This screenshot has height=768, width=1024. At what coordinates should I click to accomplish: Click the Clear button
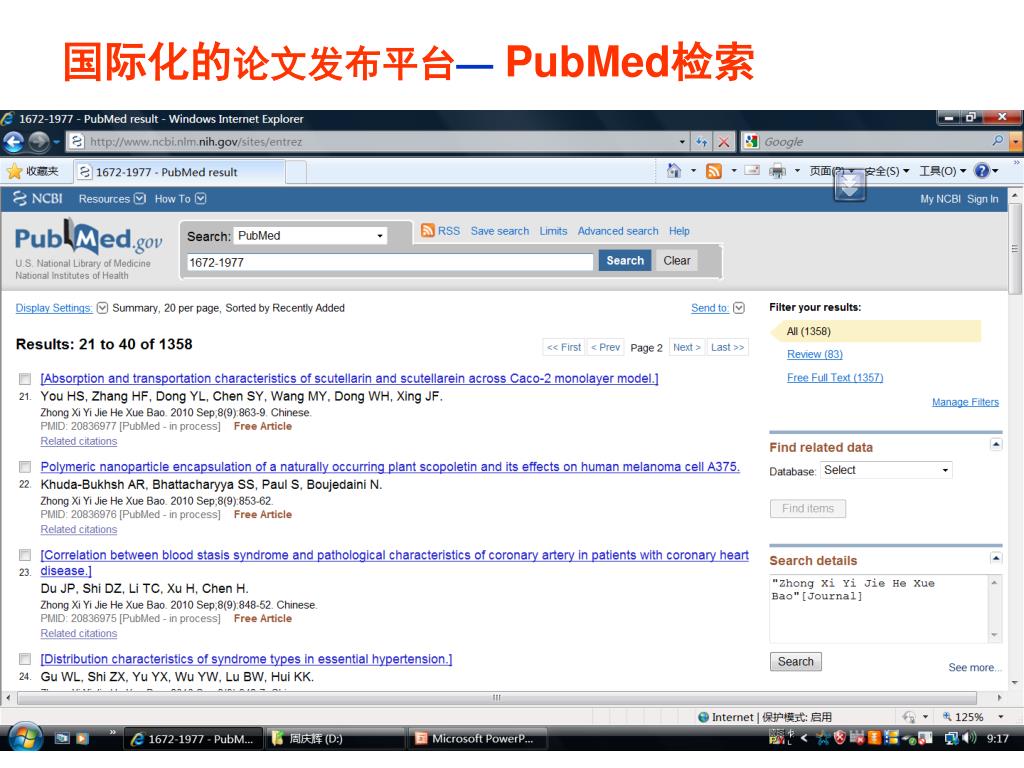coord(677,261)
